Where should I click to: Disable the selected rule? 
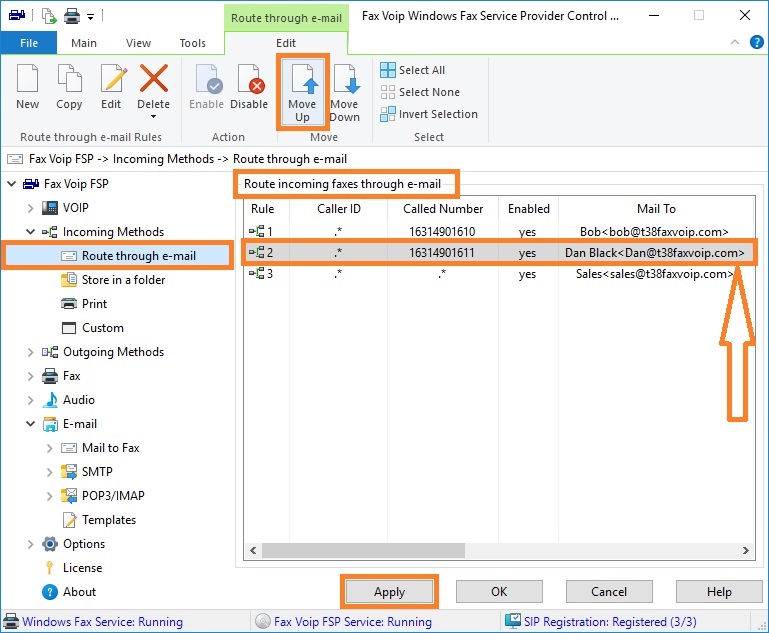[249, 87]
